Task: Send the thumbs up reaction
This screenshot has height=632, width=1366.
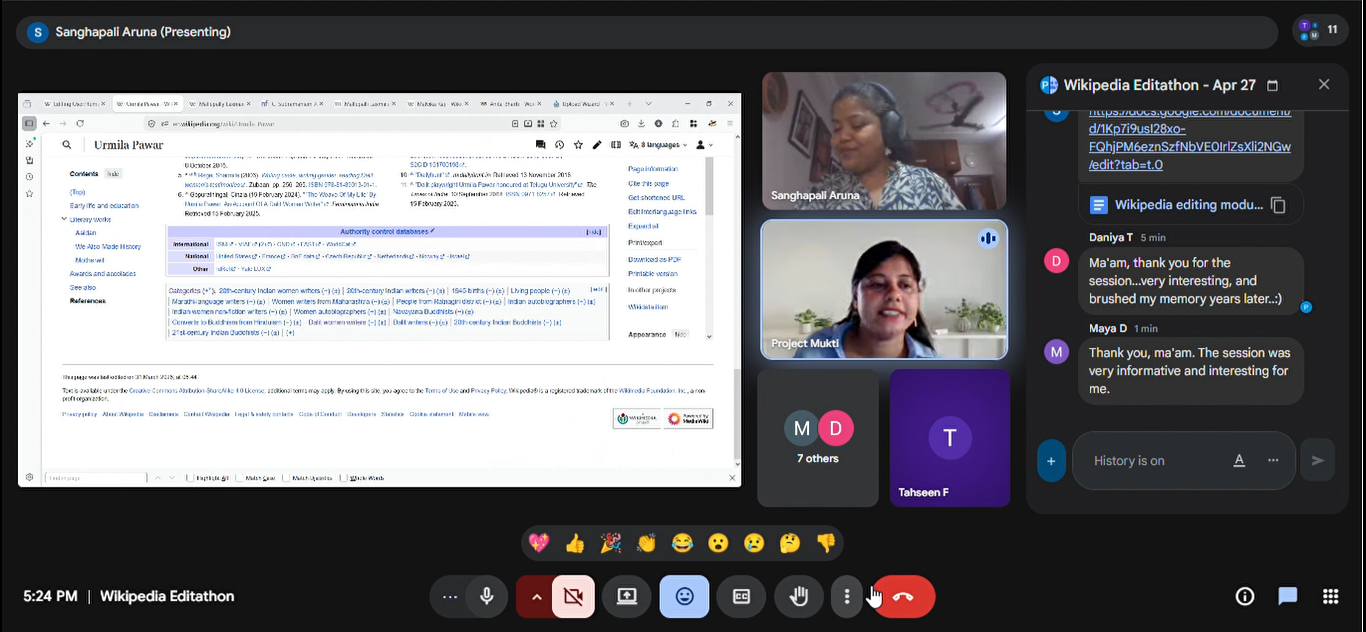Action: click(x=575, y=543)
